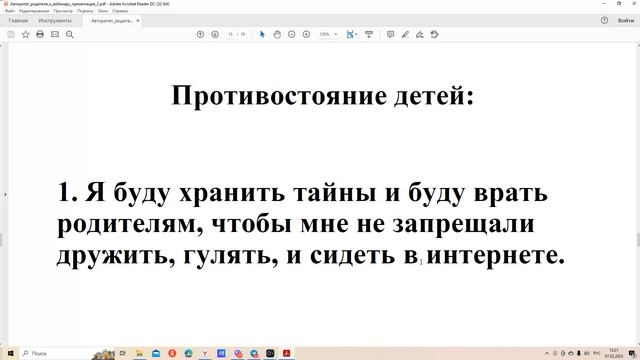This screenshot has height=360, width=640.
Task: Activate the Hand pan tool
Action: click(277, 35)
